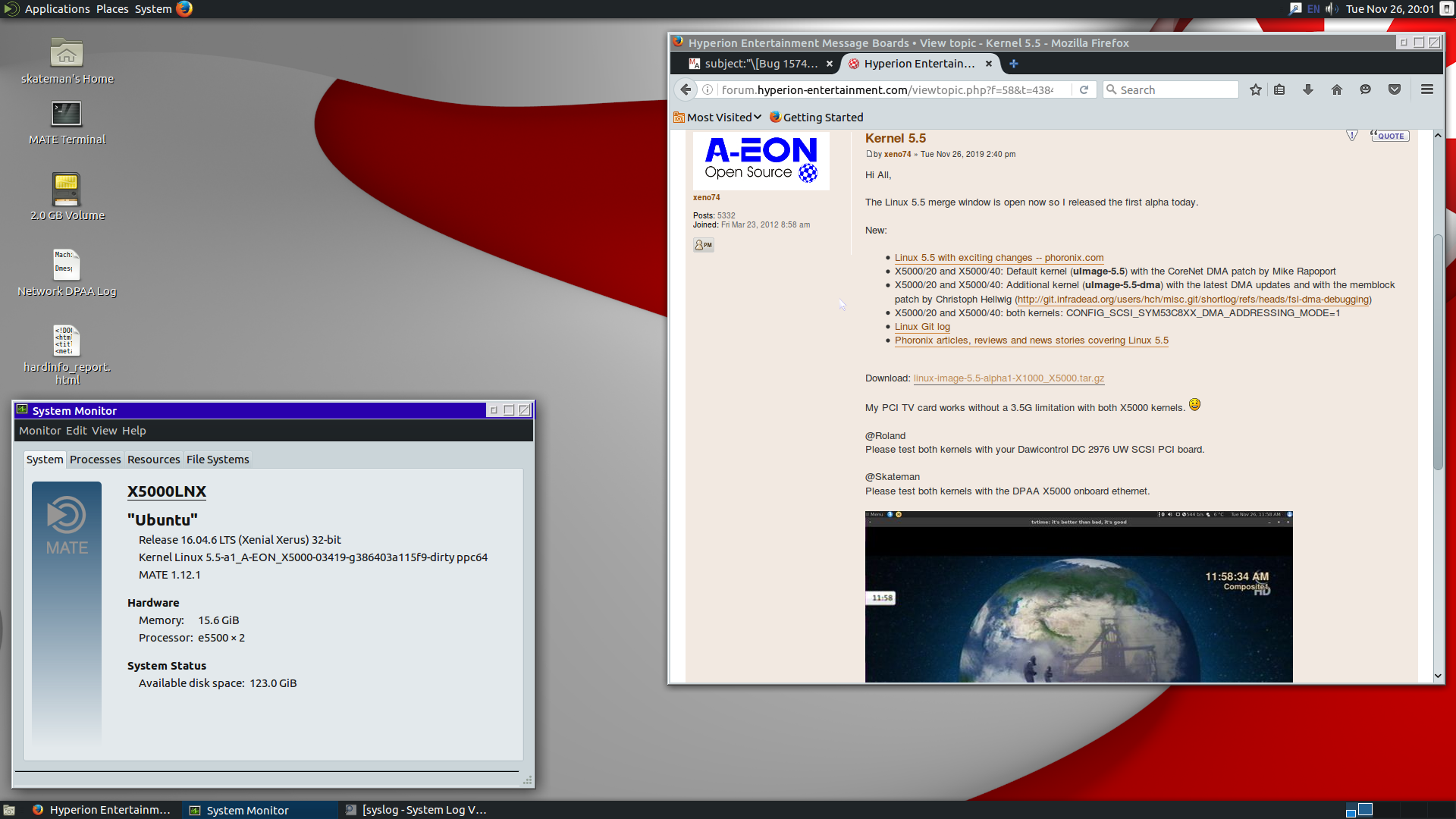This screenshot has width=1456, height=819.
Task: Click A-EON Open Source avatar image
Action: coord(761,160)
